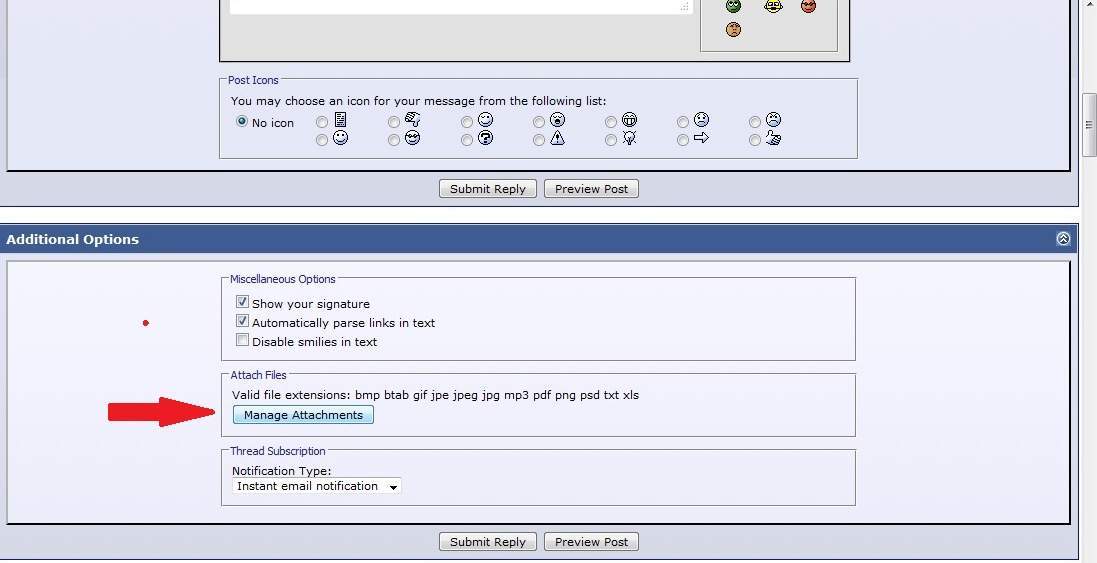
Task: Click the Attach Files legend
Action: 258,375
